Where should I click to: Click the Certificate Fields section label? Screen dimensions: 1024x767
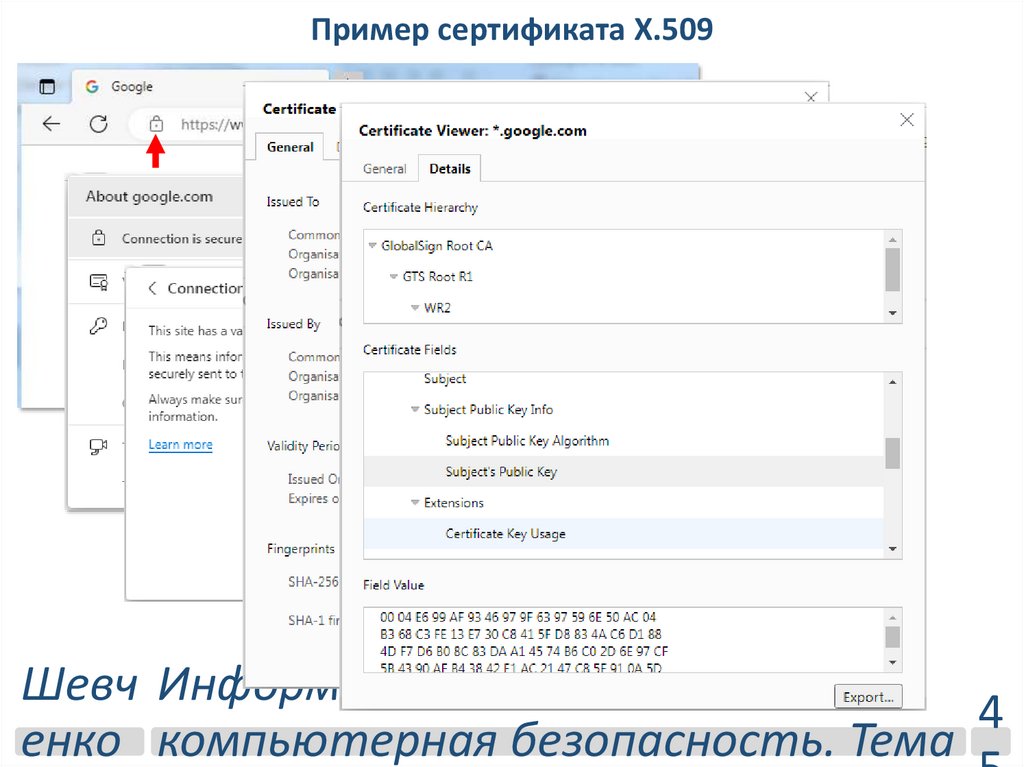tap(409, 350)
